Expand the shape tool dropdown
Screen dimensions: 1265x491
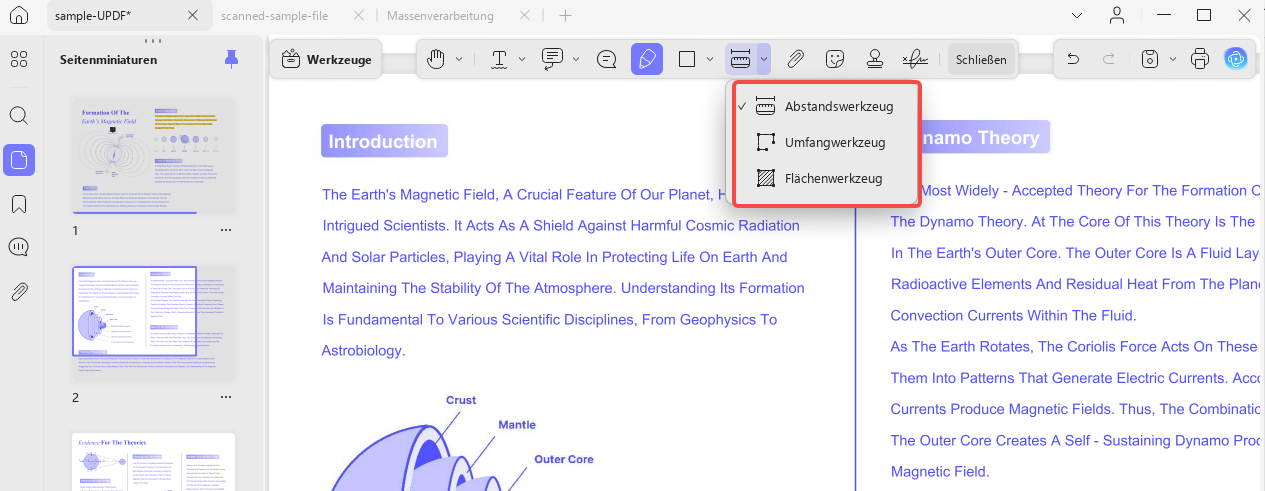(x=710, y=59)
